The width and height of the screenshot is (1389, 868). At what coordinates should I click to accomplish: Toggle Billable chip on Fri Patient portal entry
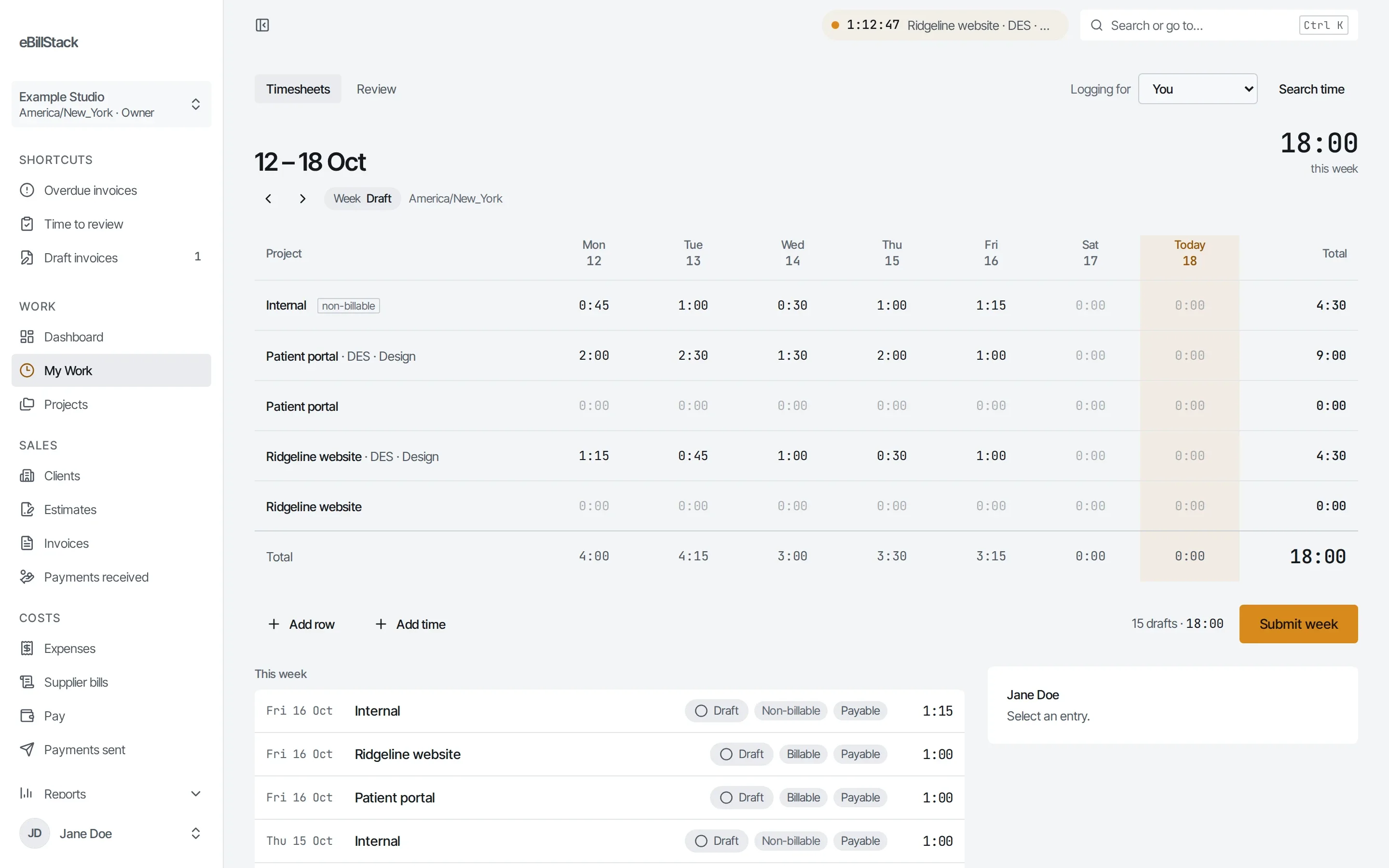tap(803, 798)
